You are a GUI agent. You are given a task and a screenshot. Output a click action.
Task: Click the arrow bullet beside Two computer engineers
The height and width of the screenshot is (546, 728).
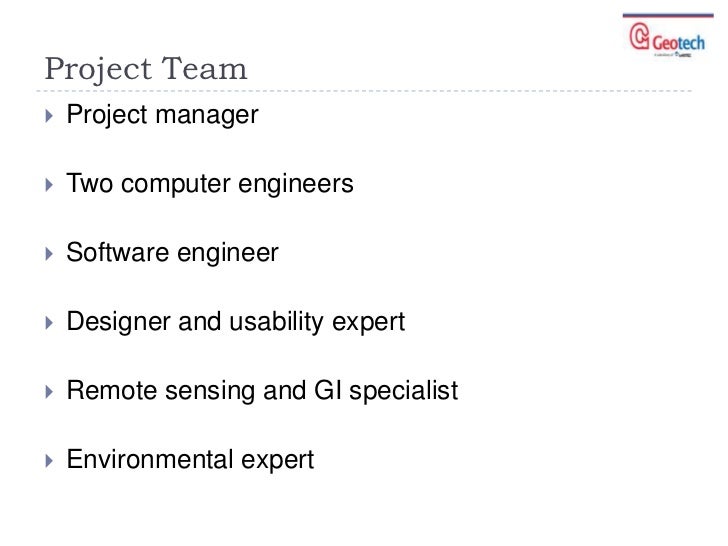click(x=49, y=185)
